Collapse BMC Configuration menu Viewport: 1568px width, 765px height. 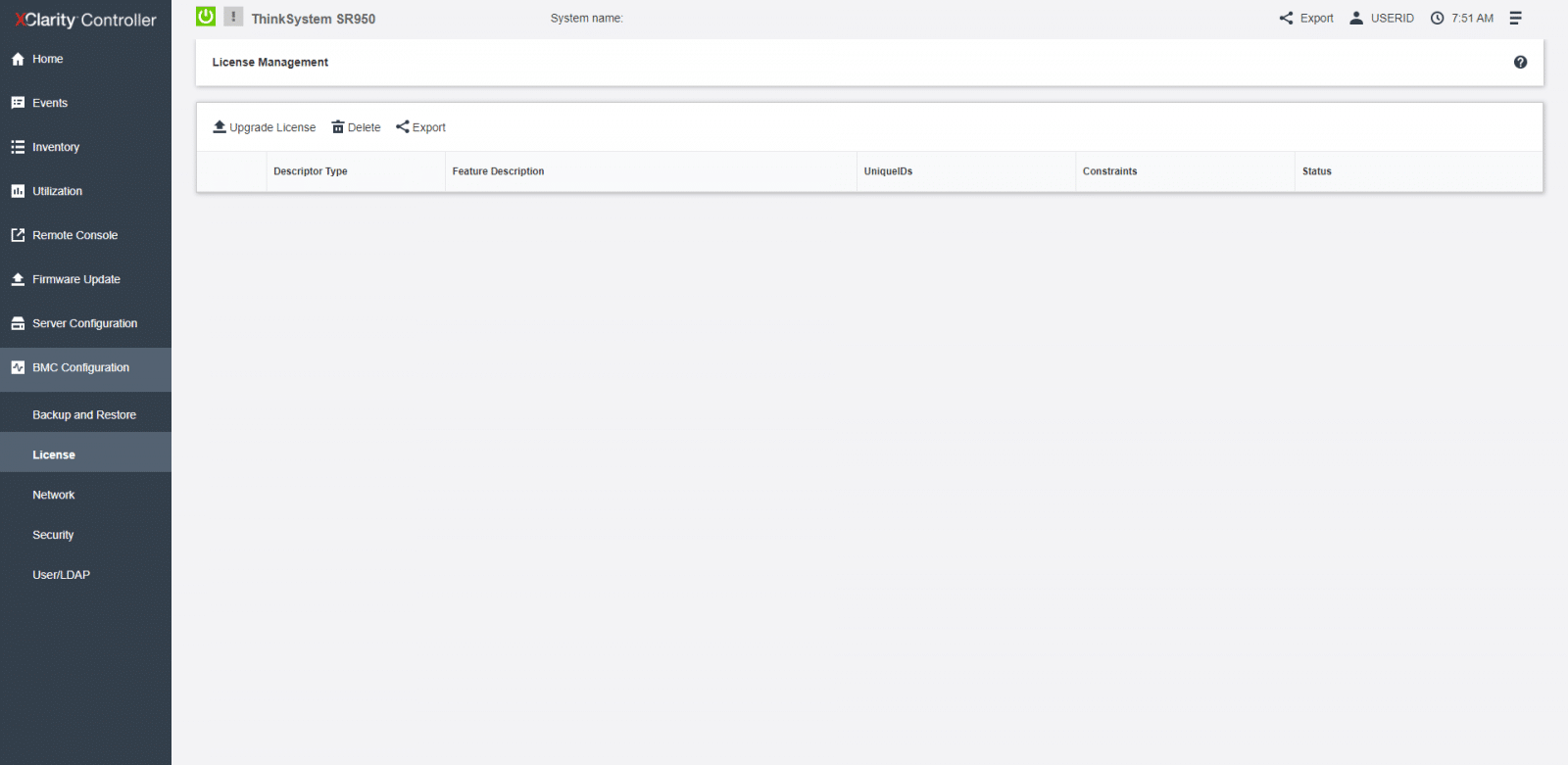pos(85,369)
